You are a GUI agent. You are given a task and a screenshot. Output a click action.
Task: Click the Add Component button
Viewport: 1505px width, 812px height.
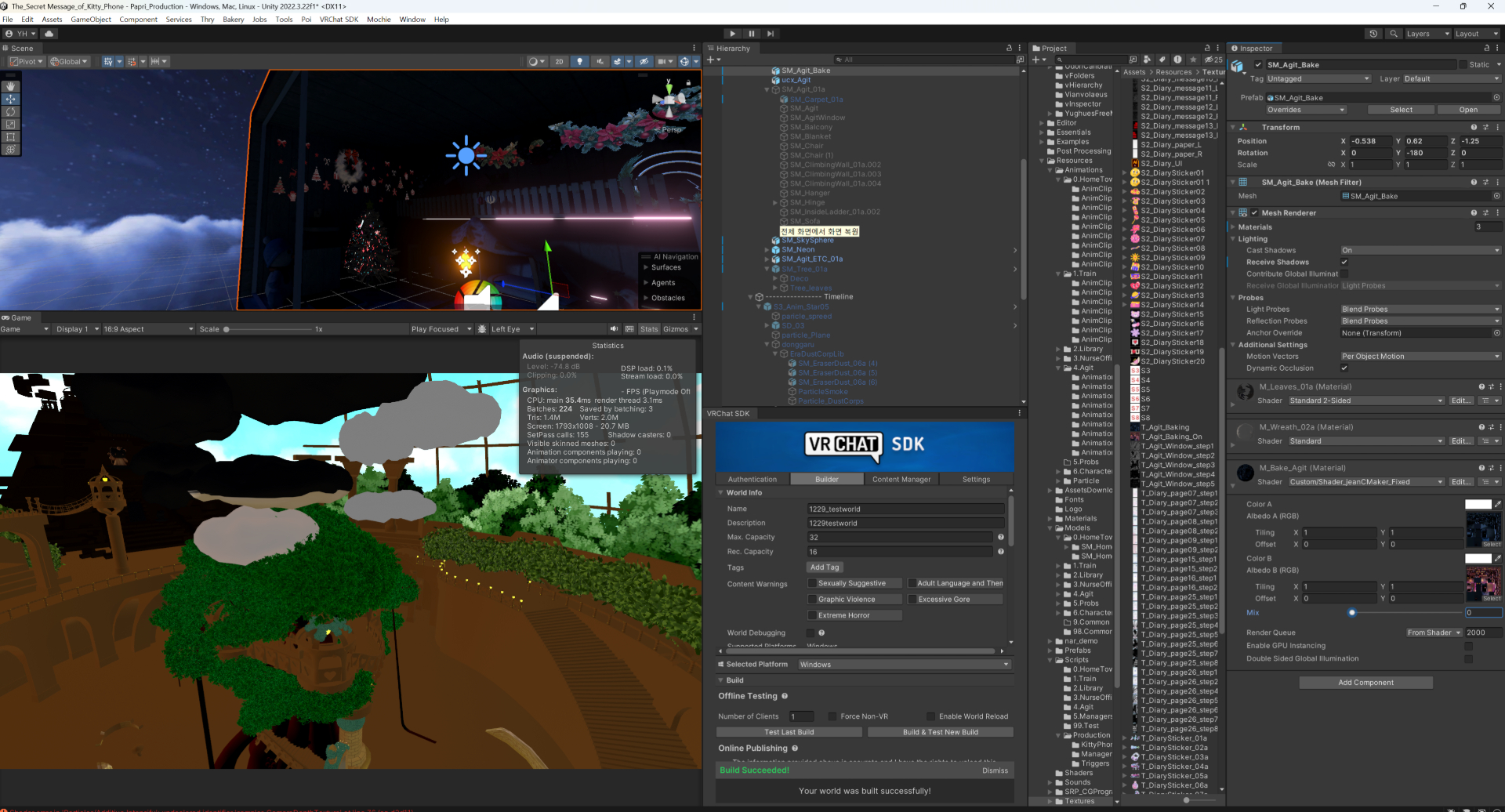[x=1365, y=683]
